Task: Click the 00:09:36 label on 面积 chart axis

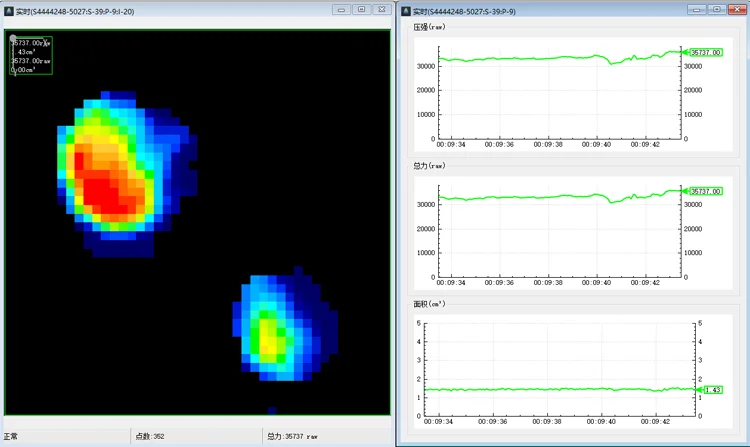Action: coord(492,421)
